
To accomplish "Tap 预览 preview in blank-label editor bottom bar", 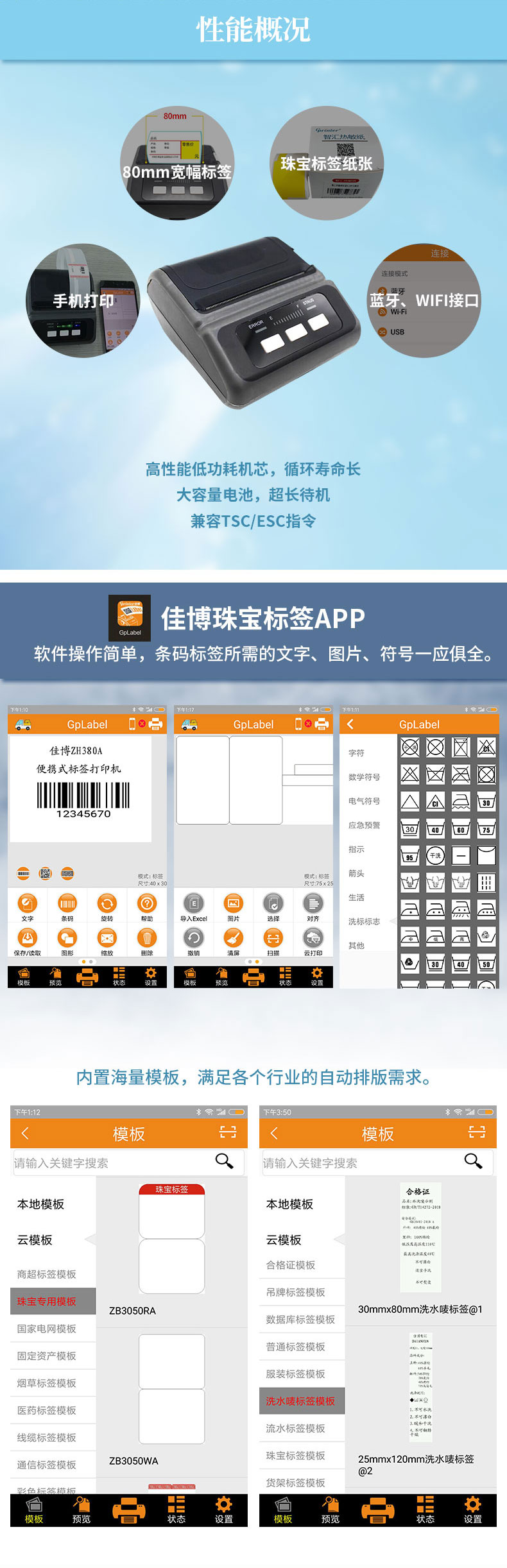I will (x=221, y=977).
